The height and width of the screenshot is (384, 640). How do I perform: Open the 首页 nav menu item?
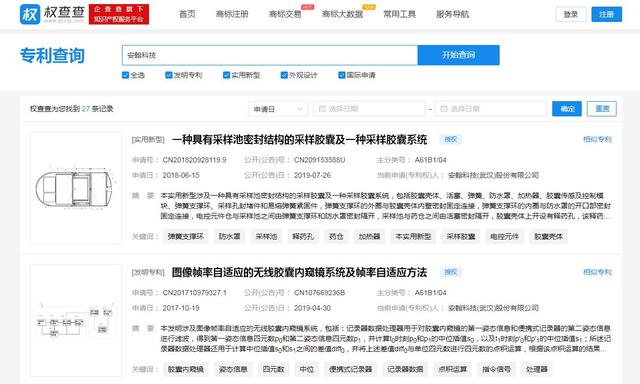coord(187,14)
